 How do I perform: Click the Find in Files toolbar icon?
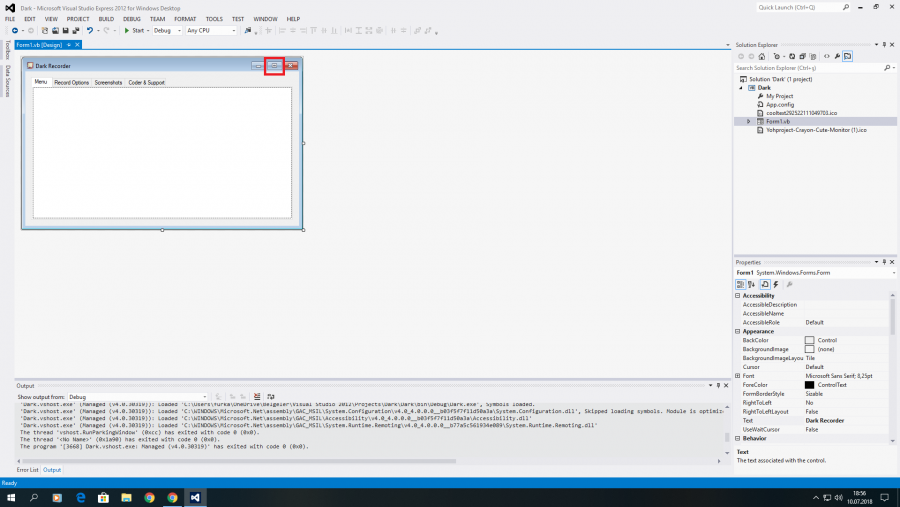[248, 30]
